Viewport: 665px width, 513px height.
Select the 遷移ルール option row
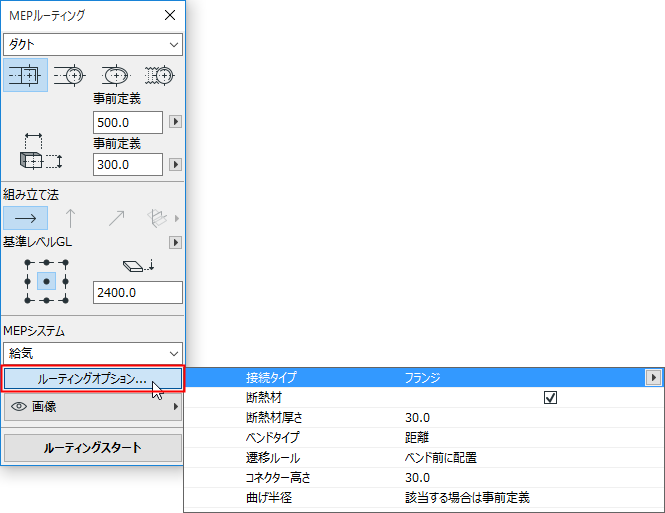tap(424, 458)
